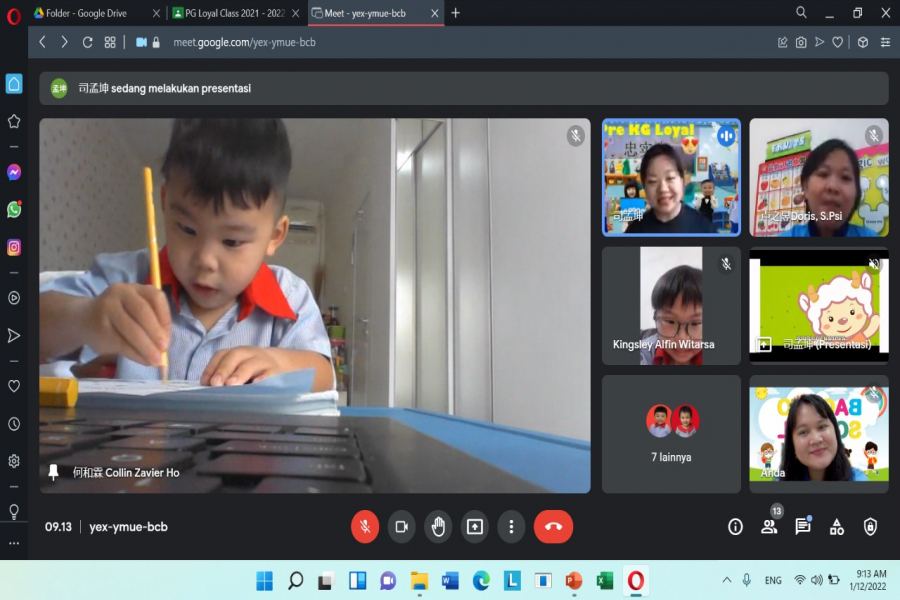
Task: Click the presenting notification banner
Action: click(464, 88)
